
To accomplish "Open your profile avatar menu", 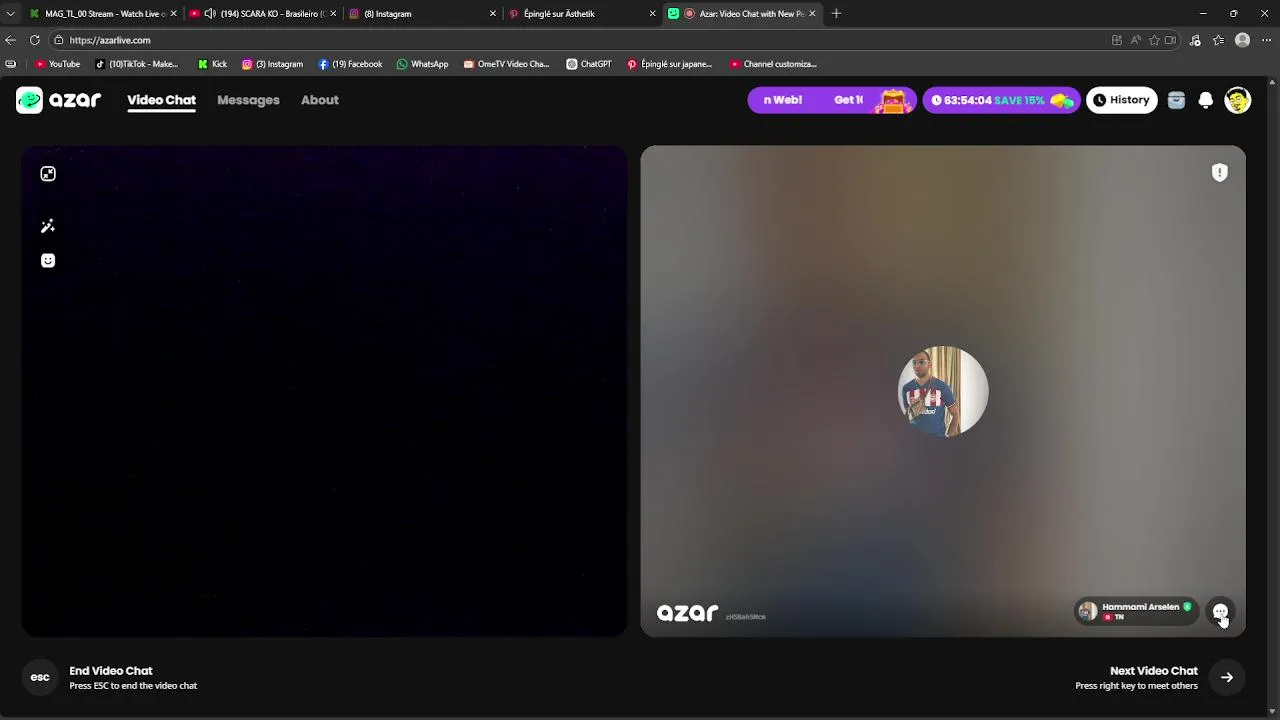I will click(1238, 100).
